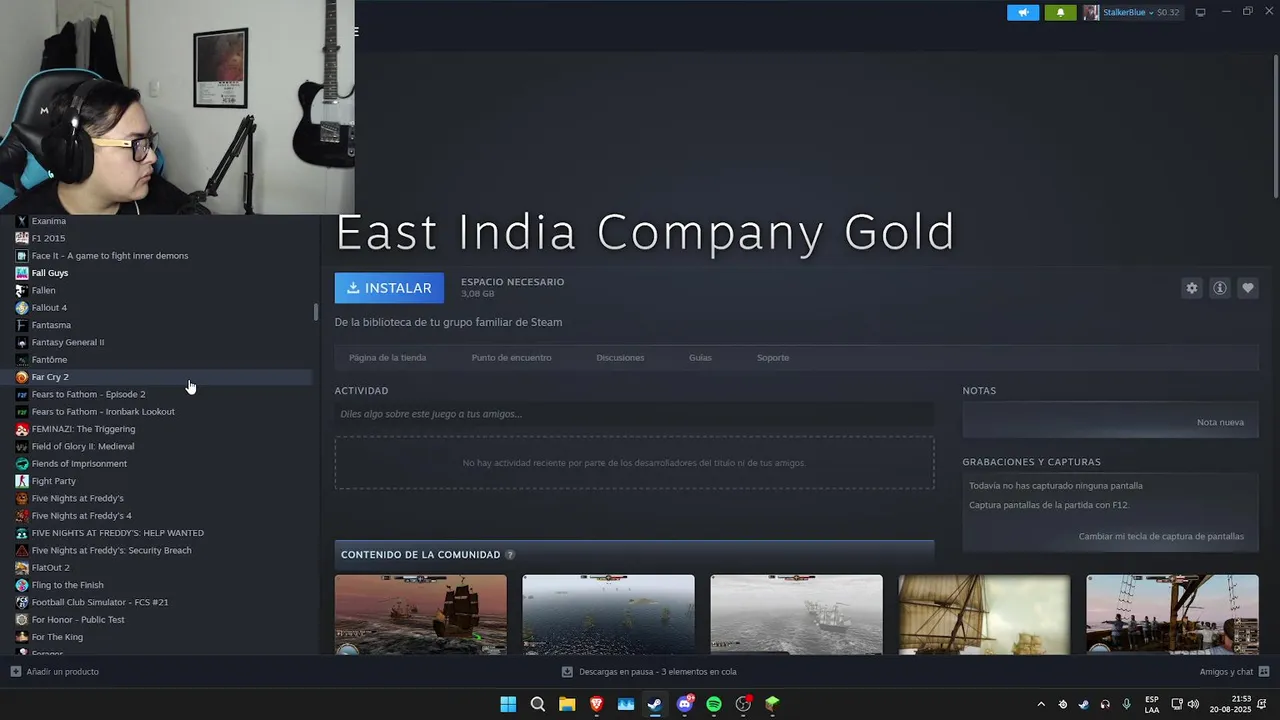Open fourth community screenshot with ship sails

tap(984, 614)
